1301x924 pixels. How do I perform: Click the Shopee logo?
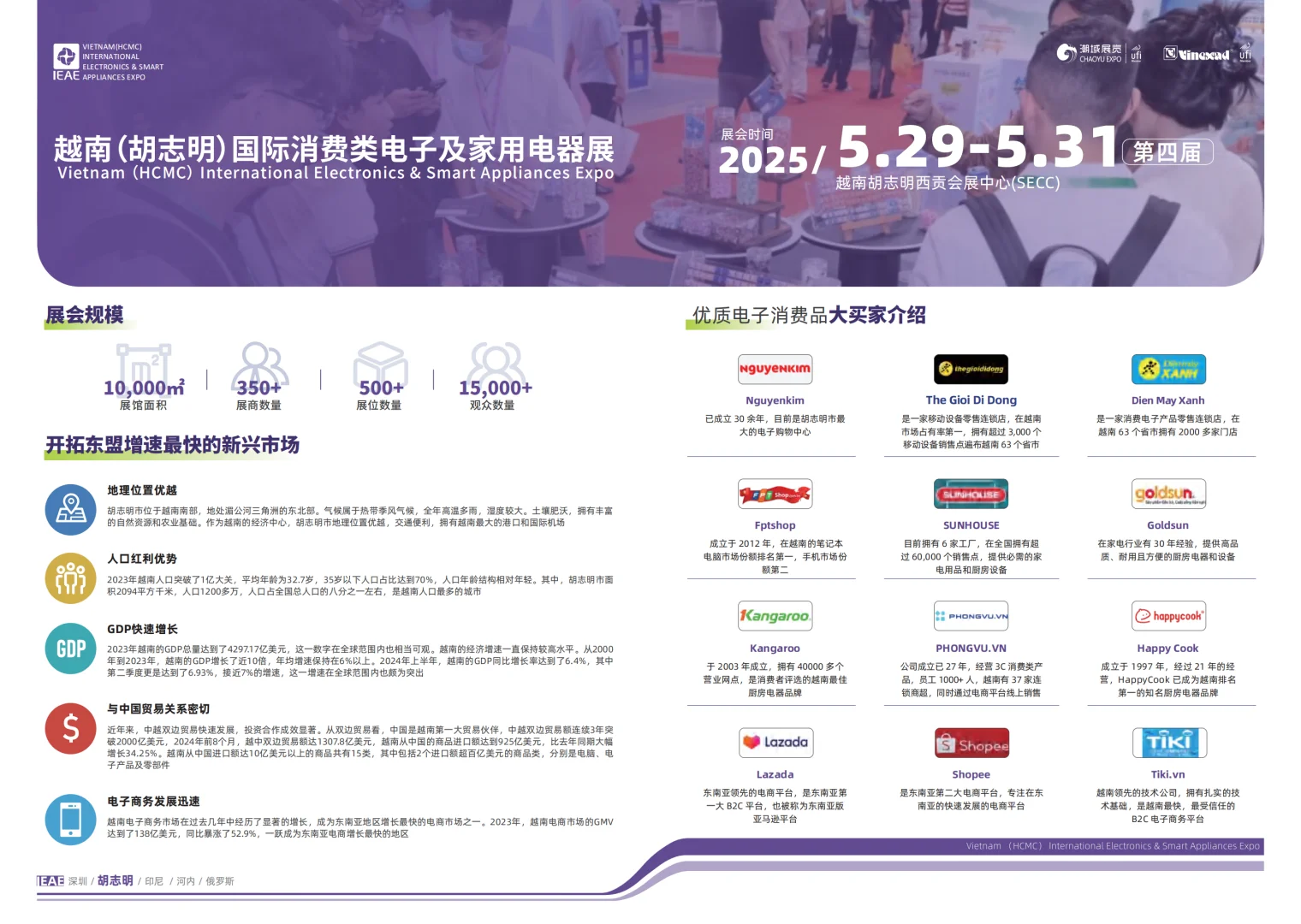click(971, 743)
